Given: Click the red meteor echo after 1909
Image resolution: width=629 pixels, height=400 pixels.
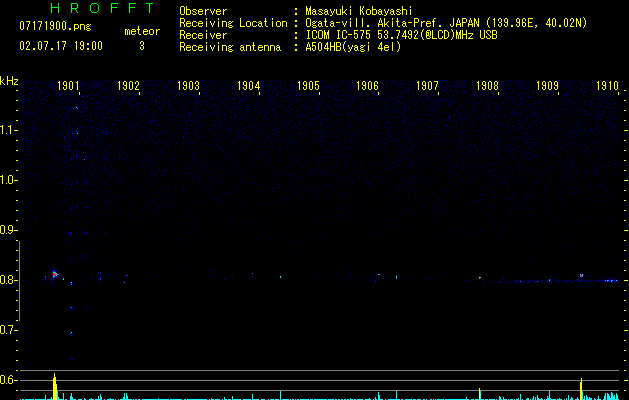Looking at the screenshot, I should 581,276.
